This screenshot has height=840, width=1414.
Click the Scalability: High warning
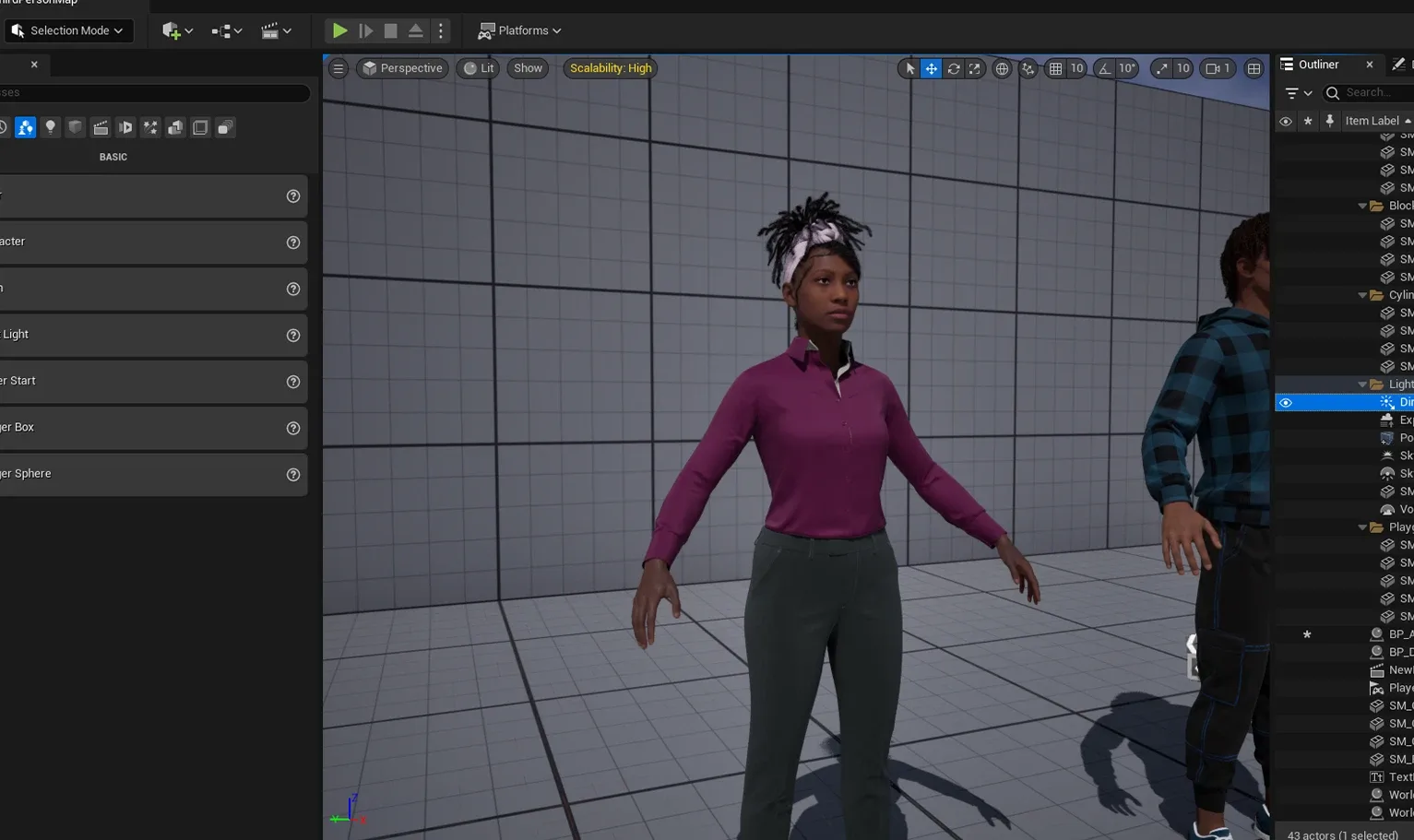click(x=611, y=68)
